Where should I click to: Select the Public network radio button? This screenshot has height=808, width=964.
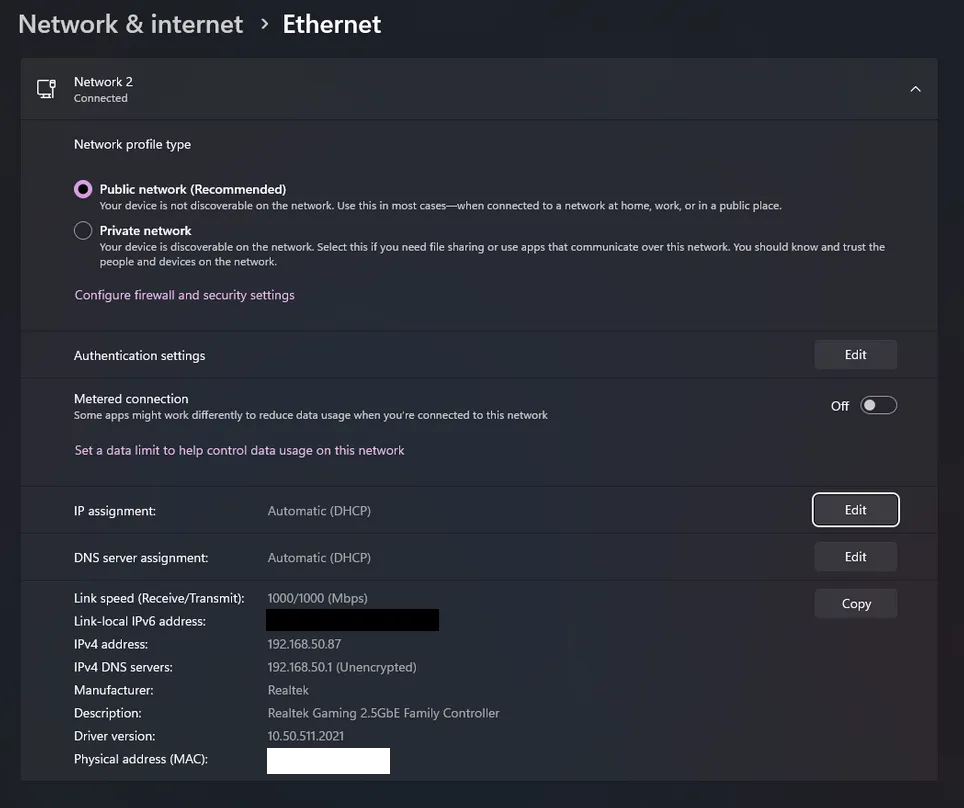pyautogui.click(x=83, y=189)
